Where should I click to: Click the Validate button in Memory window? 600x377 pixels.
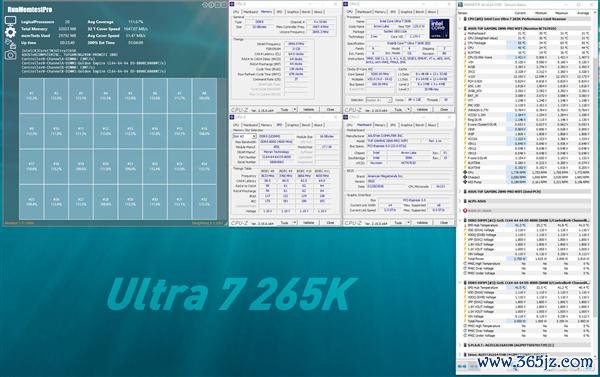tap(308, 109)
